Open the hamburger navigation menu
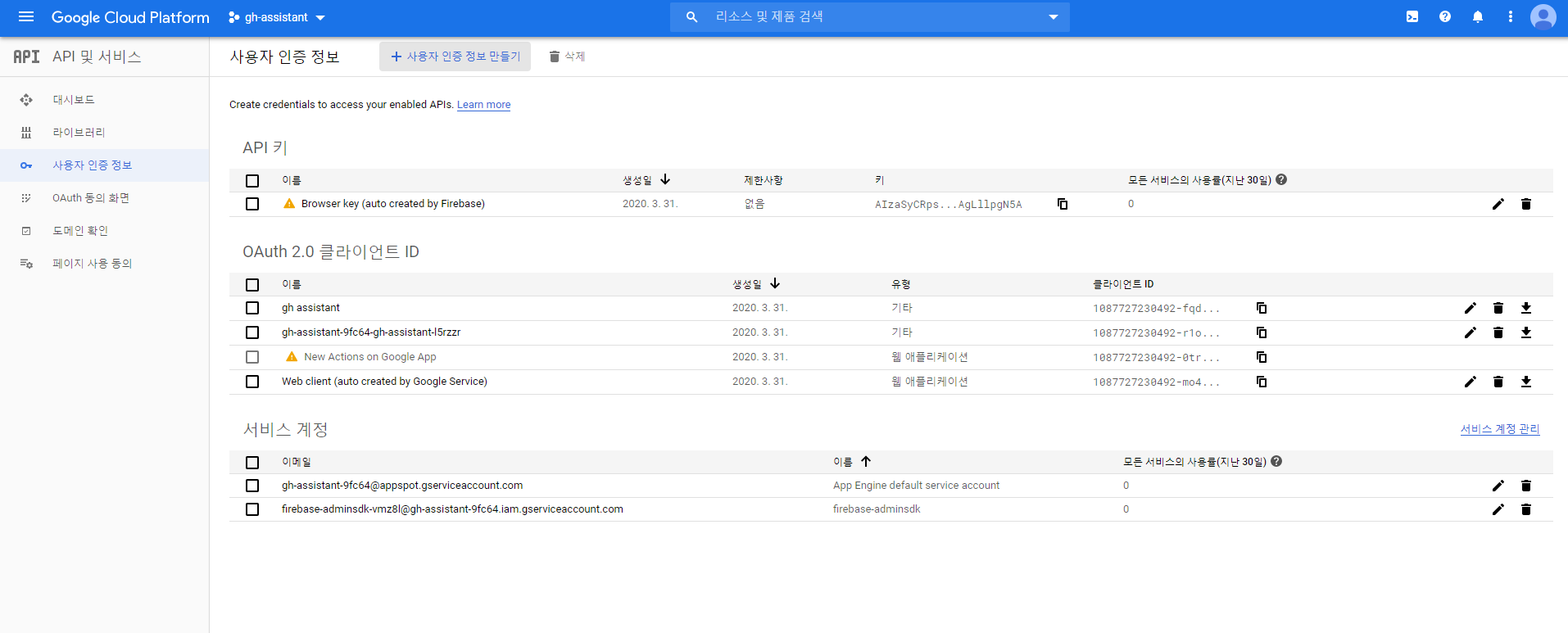Screen dimensions: 1568x633 [x=26, y=17]
